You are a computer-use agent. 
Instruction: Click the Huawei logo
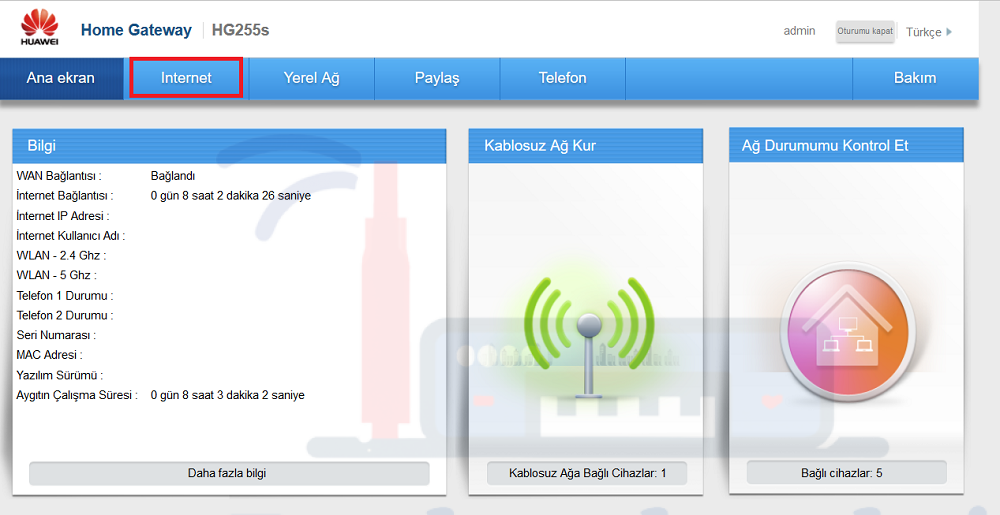pos(39,27)
